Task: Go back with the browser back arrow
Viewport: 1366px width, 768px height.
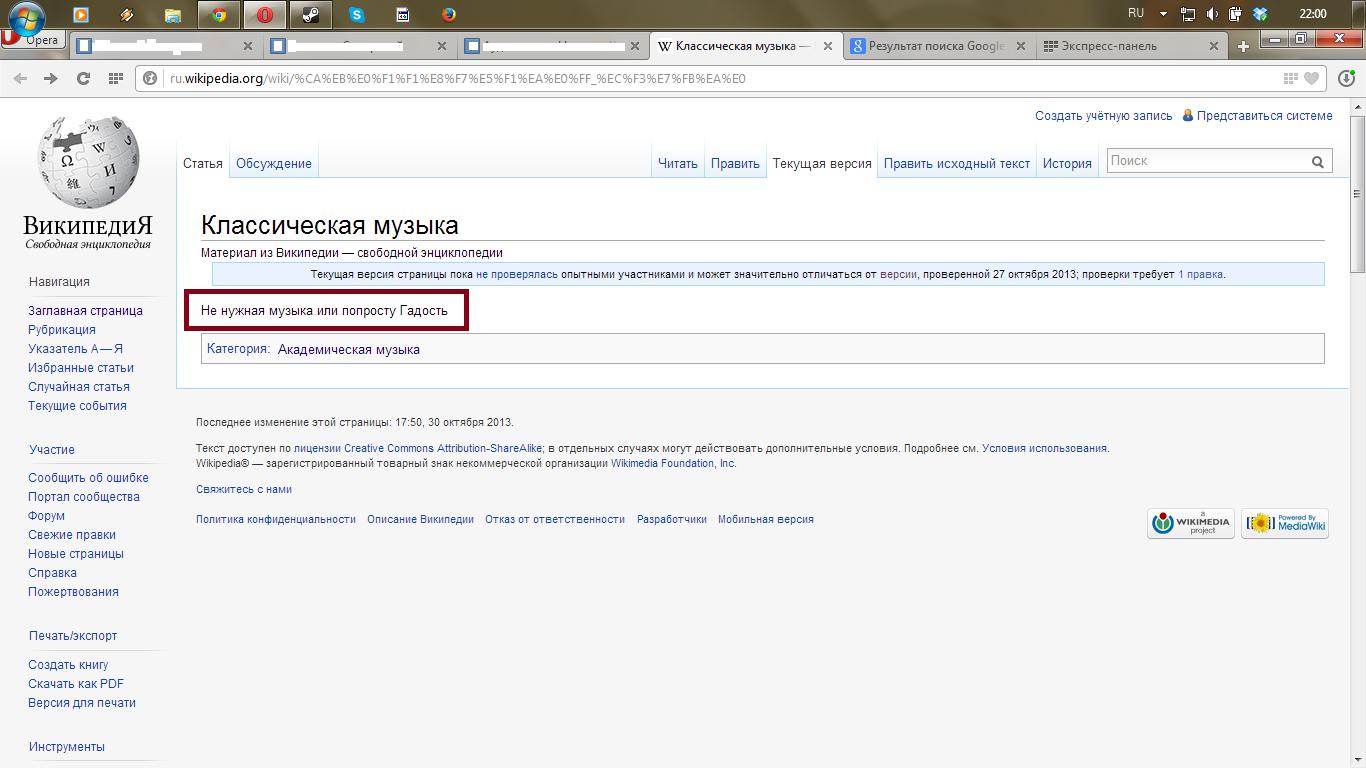Action: pyautogui.click(x=20, y=78)
